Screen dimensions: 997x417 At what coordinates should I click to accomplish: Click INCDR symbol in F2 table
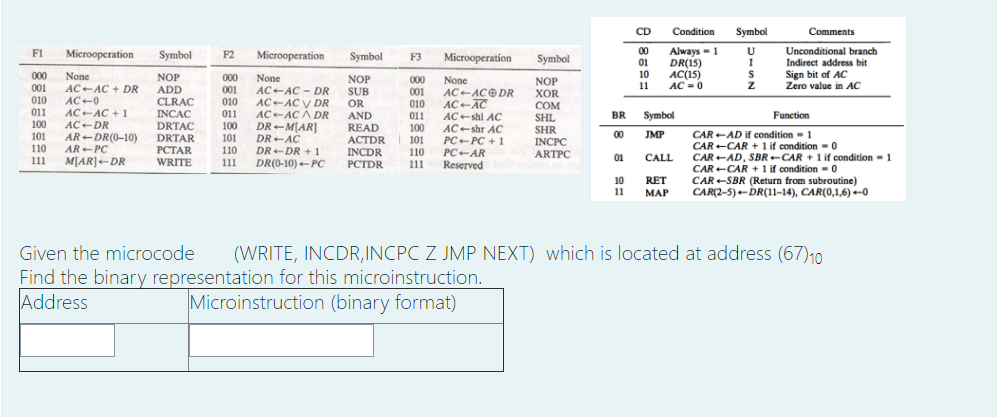[x=365, y=153]
